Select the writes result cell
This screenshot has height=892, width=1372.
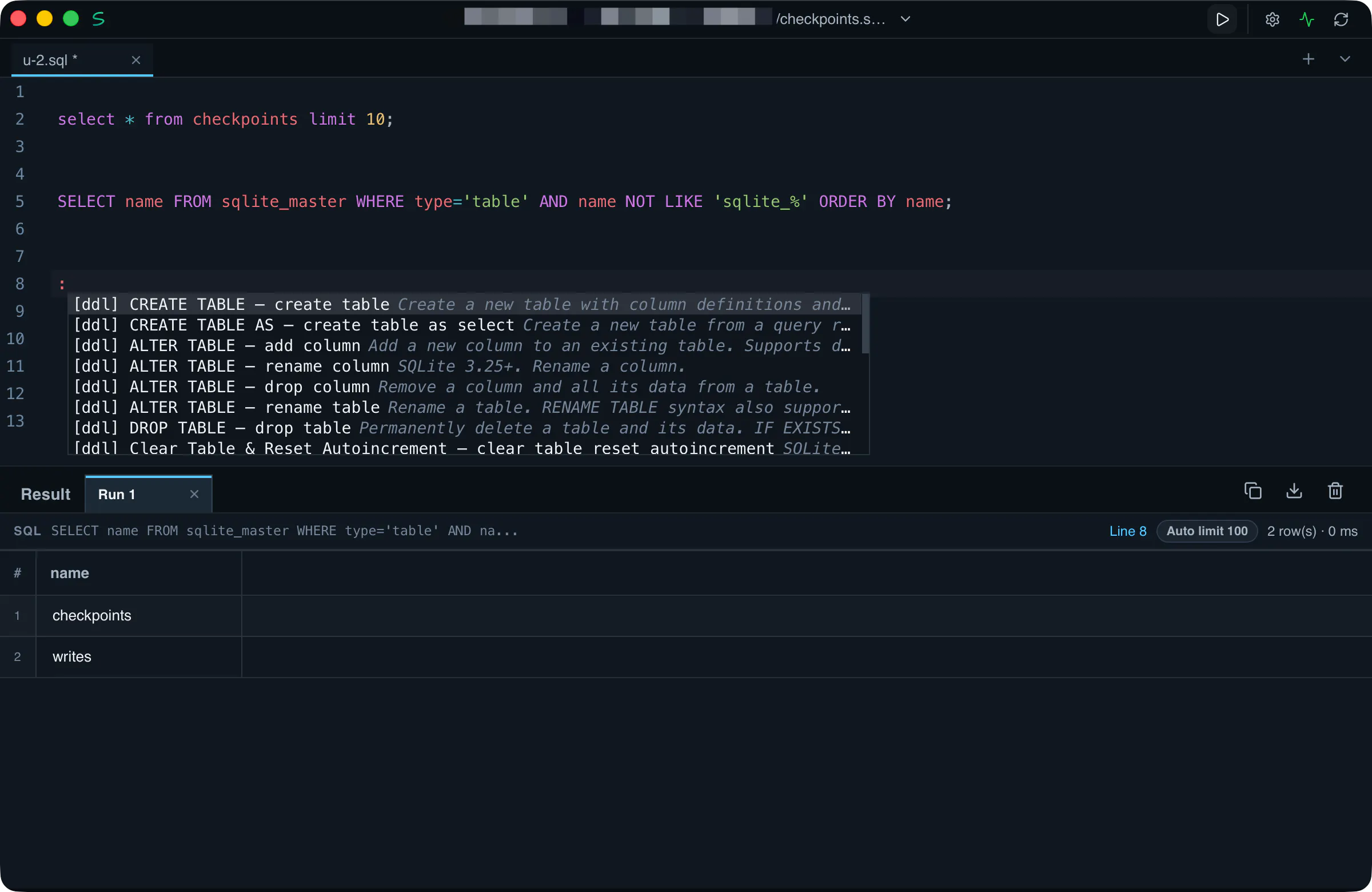click(139, 657)
